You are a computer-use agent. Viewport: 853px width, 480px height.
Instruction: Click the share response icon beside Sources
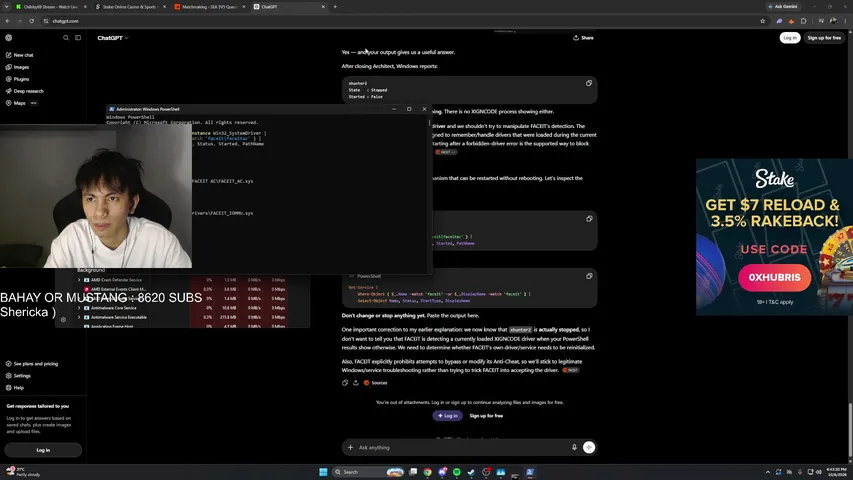[356, 383]
